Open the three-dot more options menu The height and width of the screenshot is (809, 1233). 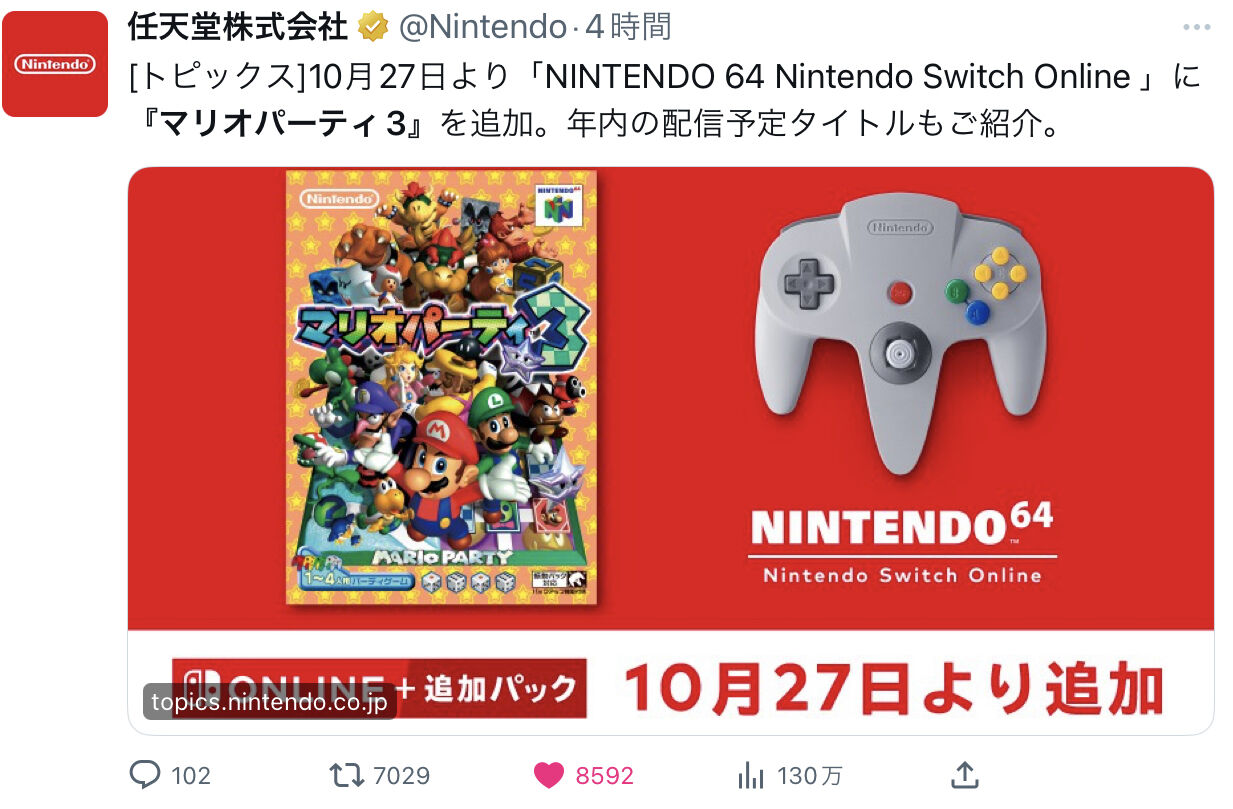point(1196,28)
